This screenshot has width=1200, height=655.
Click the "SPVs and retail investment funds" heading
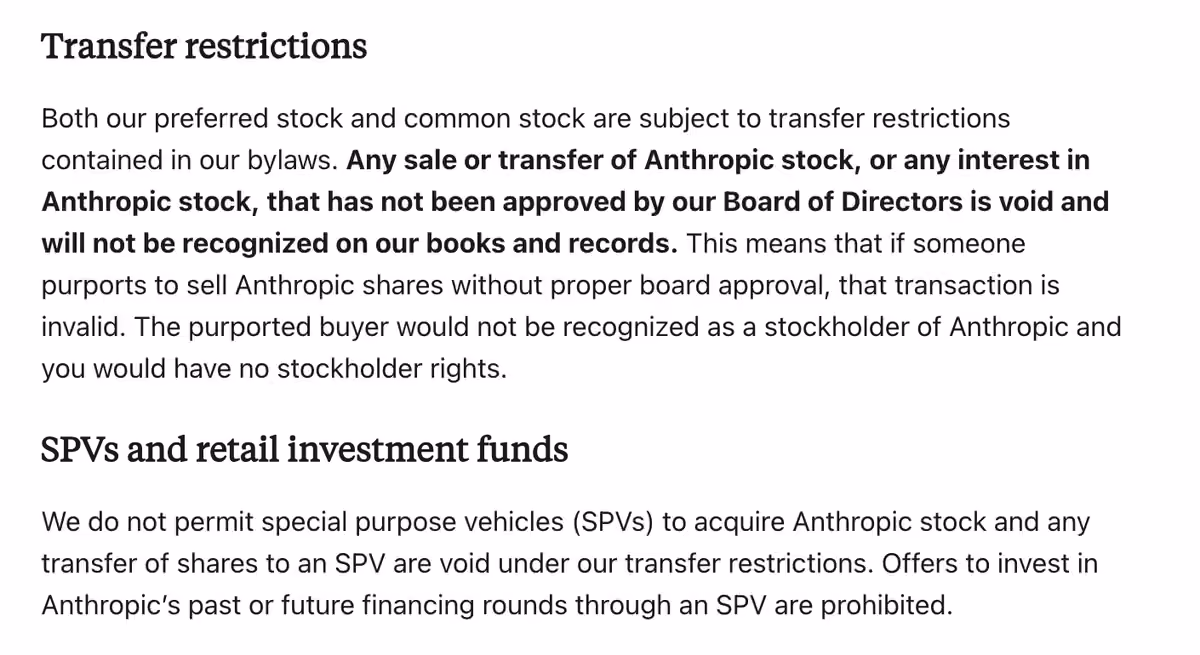tap(304, 450)
